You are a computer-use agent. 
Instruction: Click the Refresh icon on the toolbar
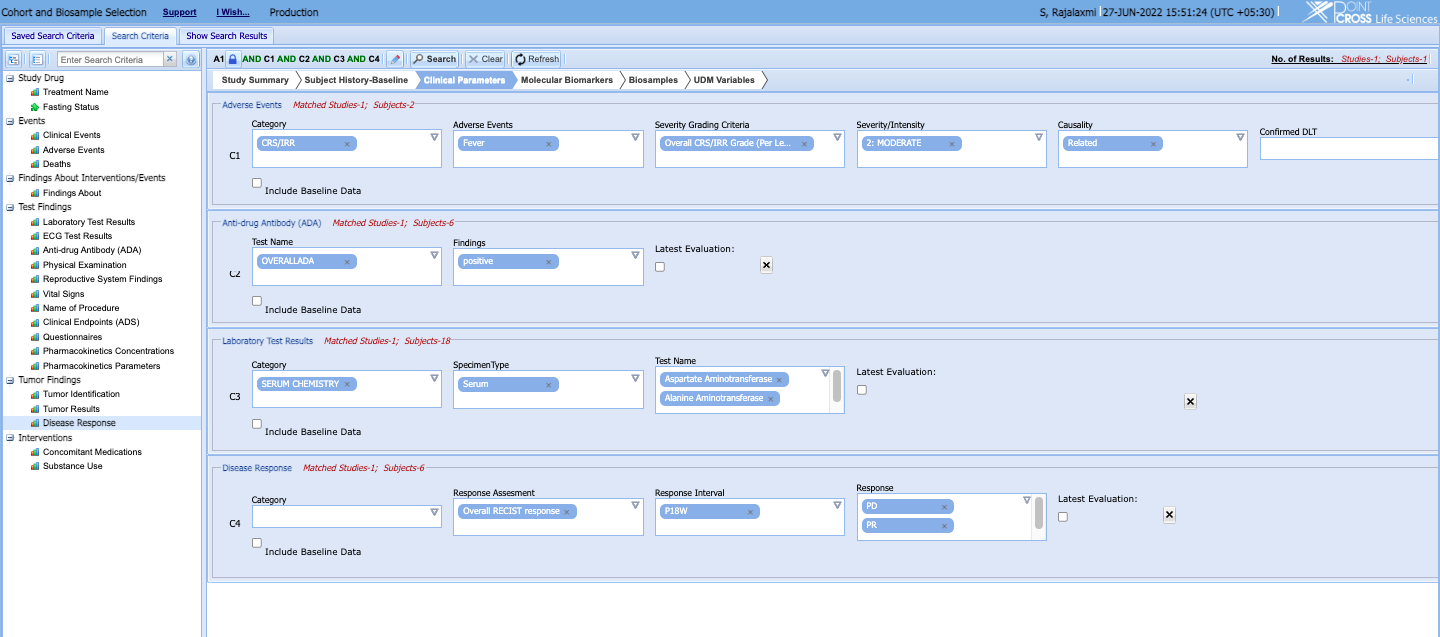tap(519, 59)
